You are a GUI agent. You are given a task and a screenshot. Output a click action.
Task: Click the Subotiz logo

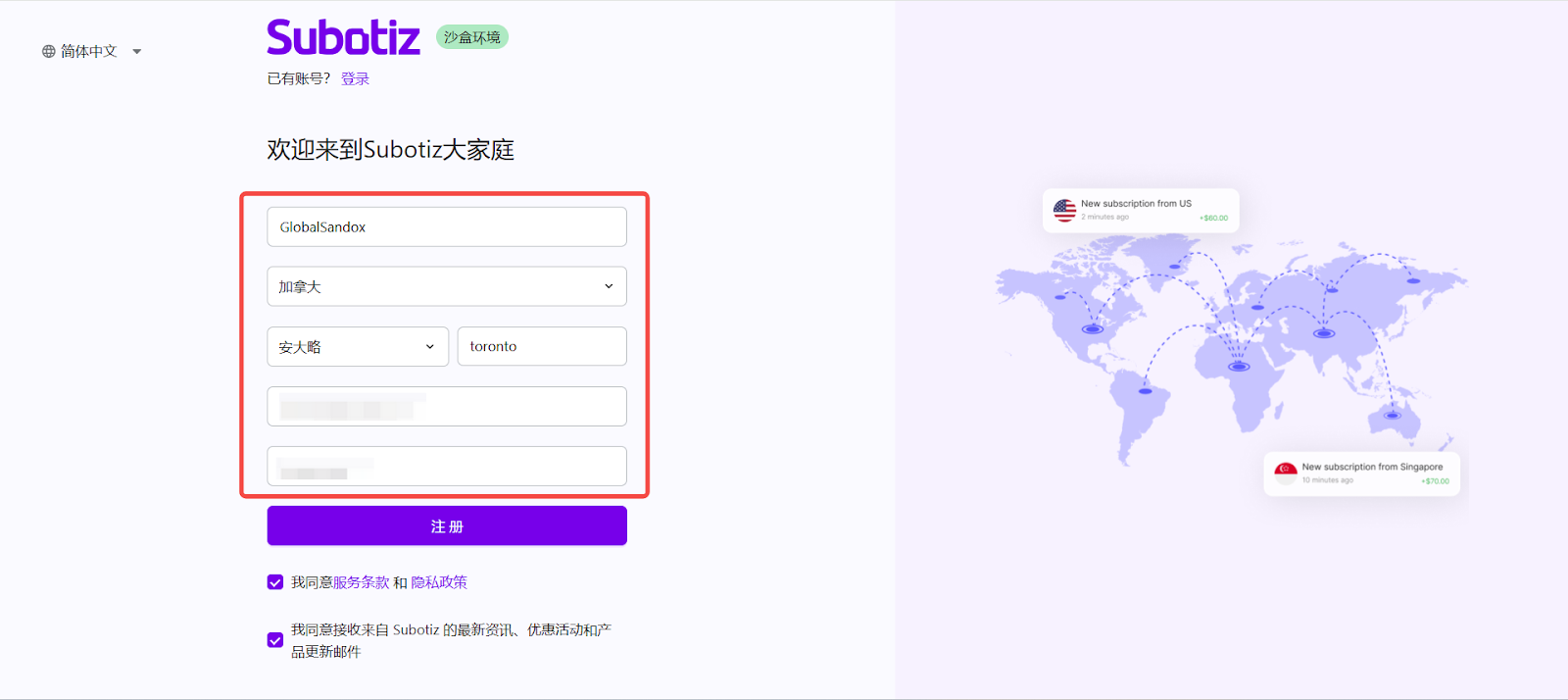343,38
